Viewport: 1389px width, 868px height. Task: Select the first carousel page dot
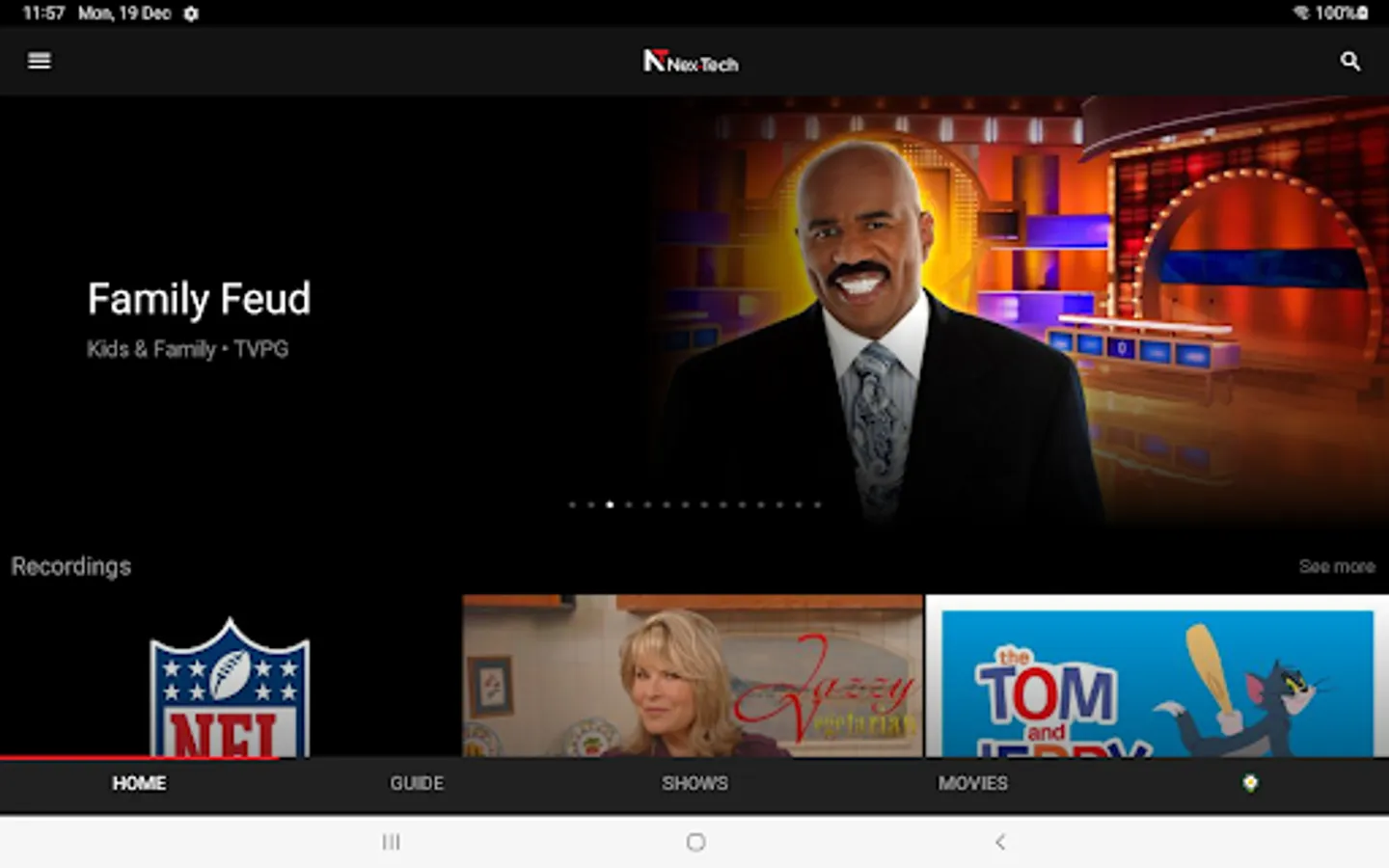pyautogui.click(x=572, y=504)
